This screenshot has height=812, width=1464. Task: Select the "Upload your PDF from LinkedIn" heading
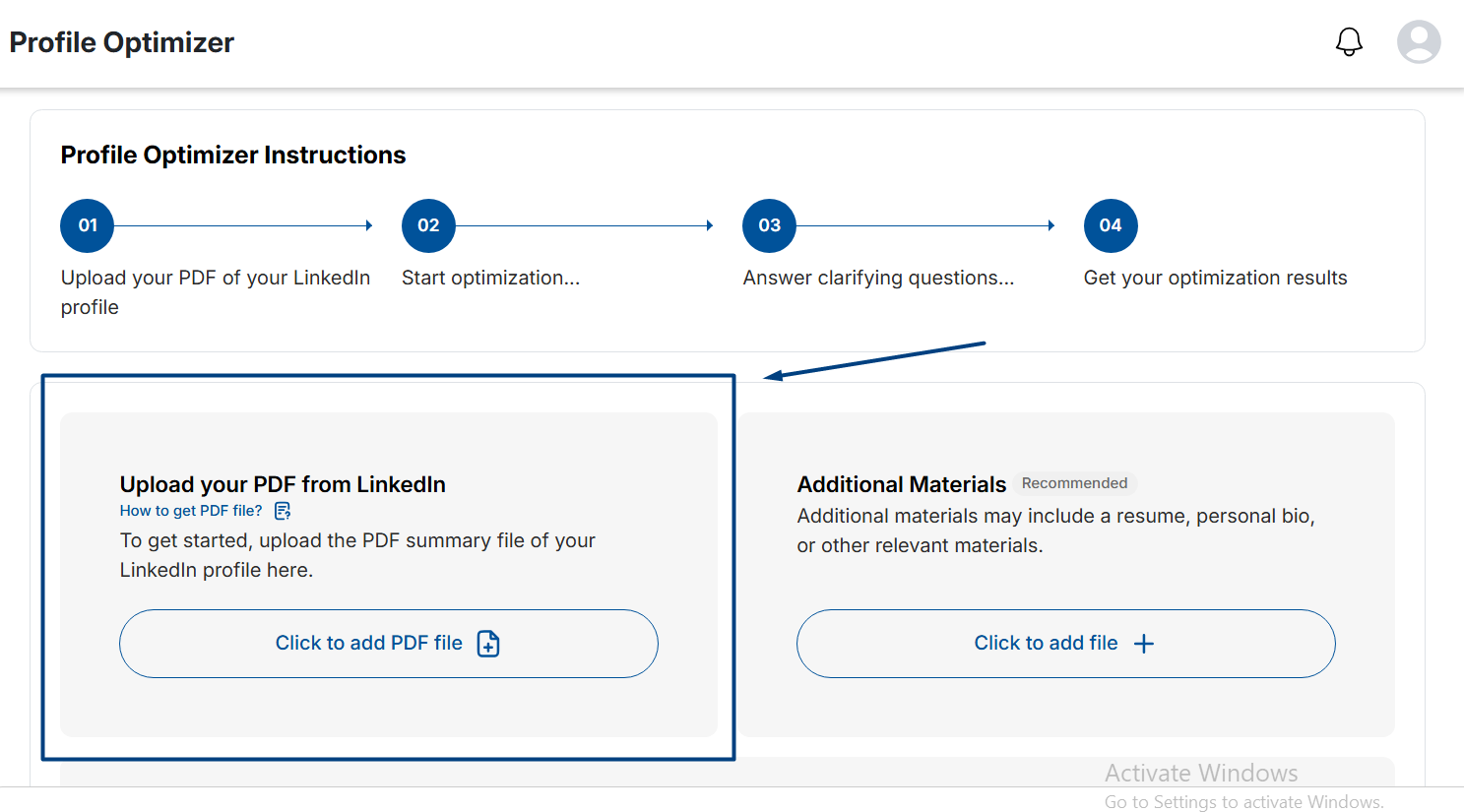tap(283, 484)
